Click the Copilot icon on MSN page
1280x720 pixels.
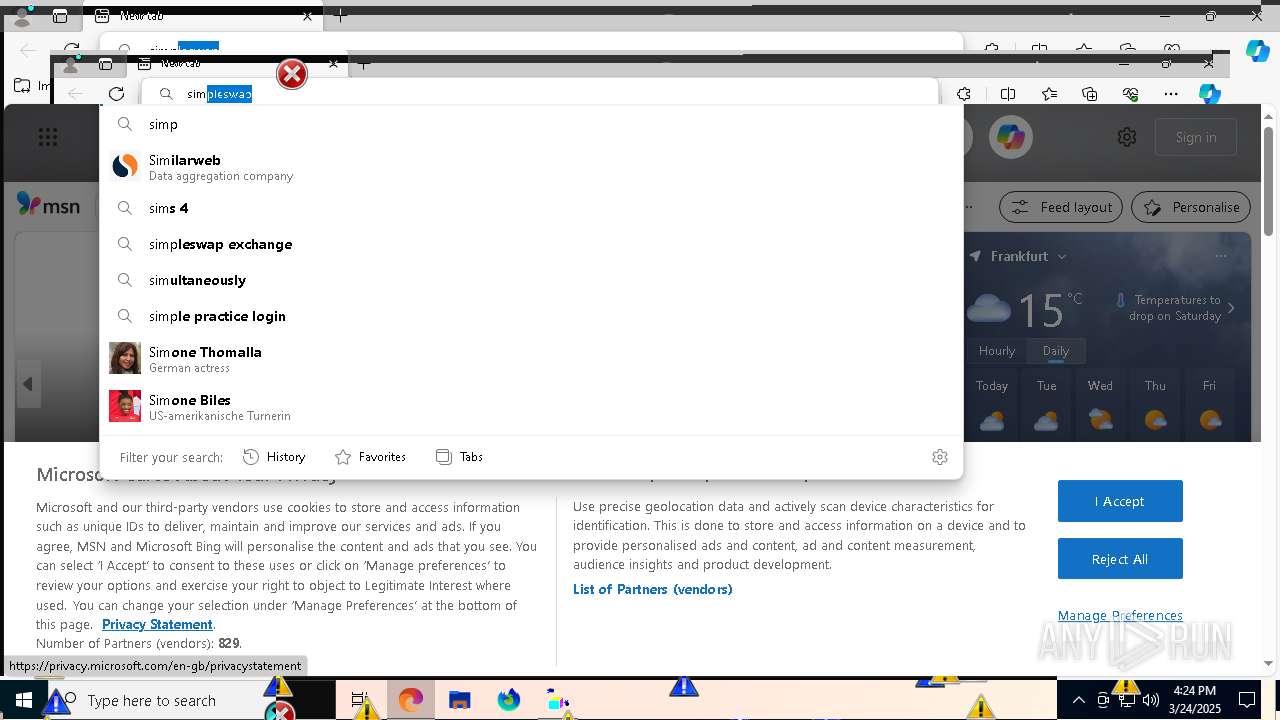[1010, 137]
